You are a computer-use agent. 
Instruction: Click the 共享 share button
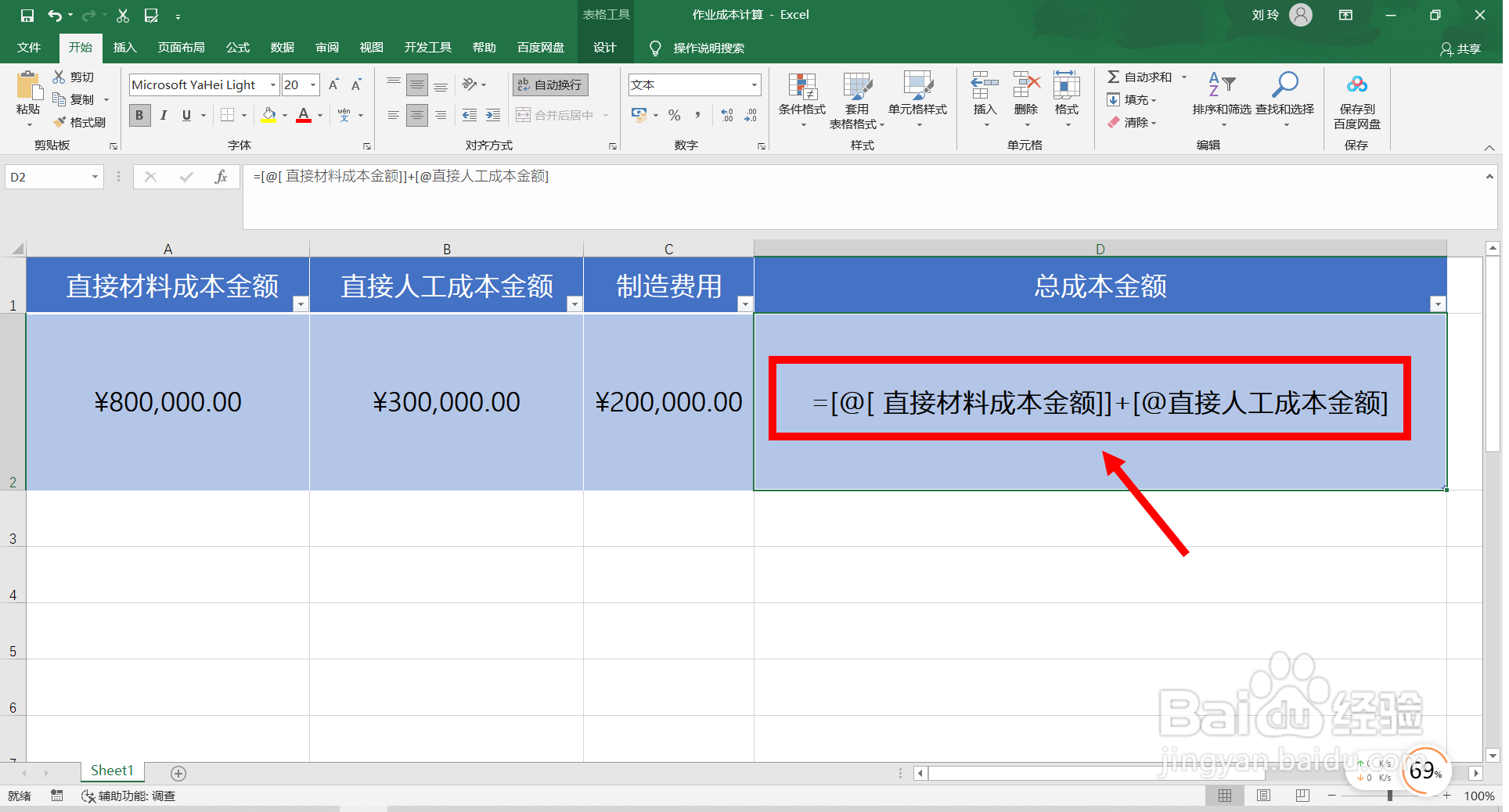(1460, 49)
